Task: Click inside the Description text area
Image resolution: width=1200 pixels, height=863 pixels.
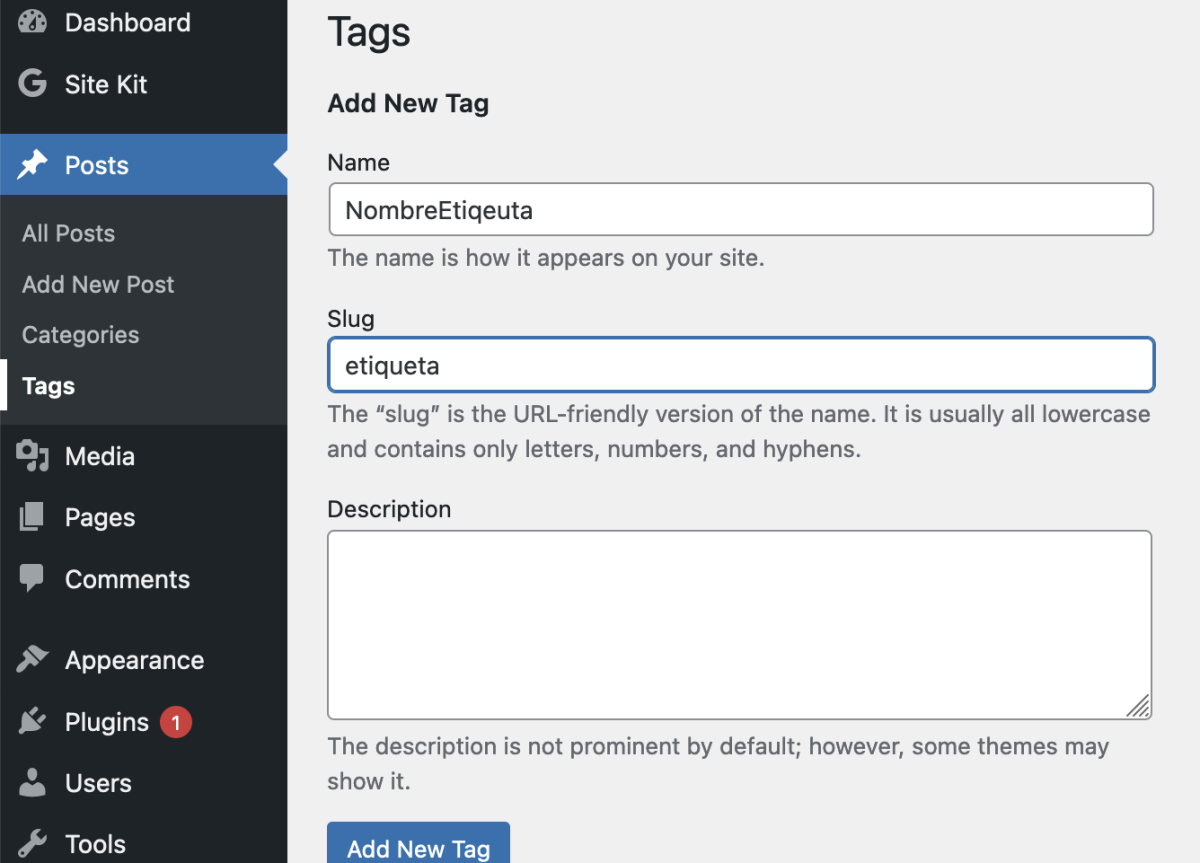Action: pyautogui.click(x=740, y=625)
